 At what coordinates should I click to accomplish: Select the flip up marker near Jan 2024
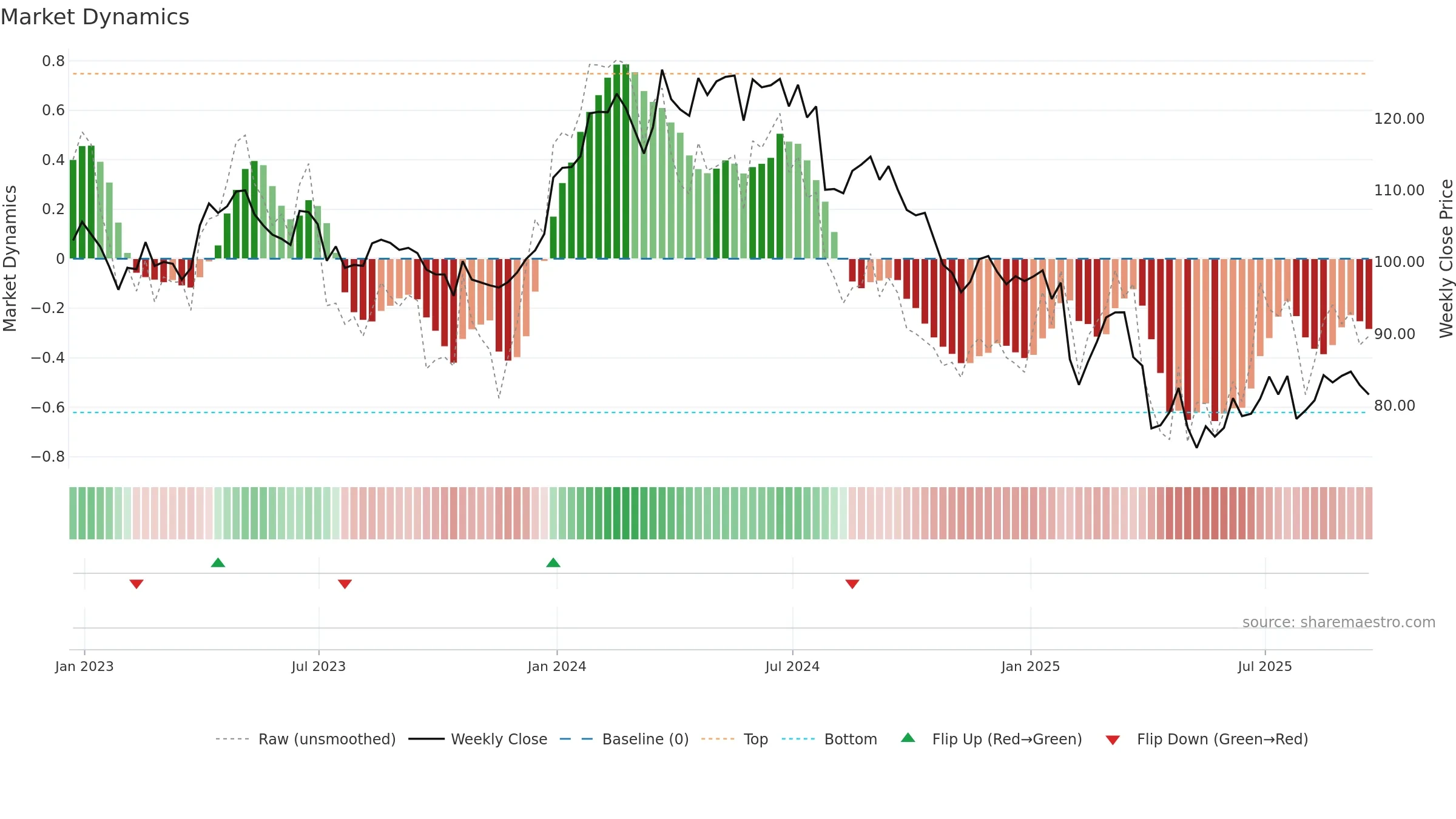click(553, 562)
